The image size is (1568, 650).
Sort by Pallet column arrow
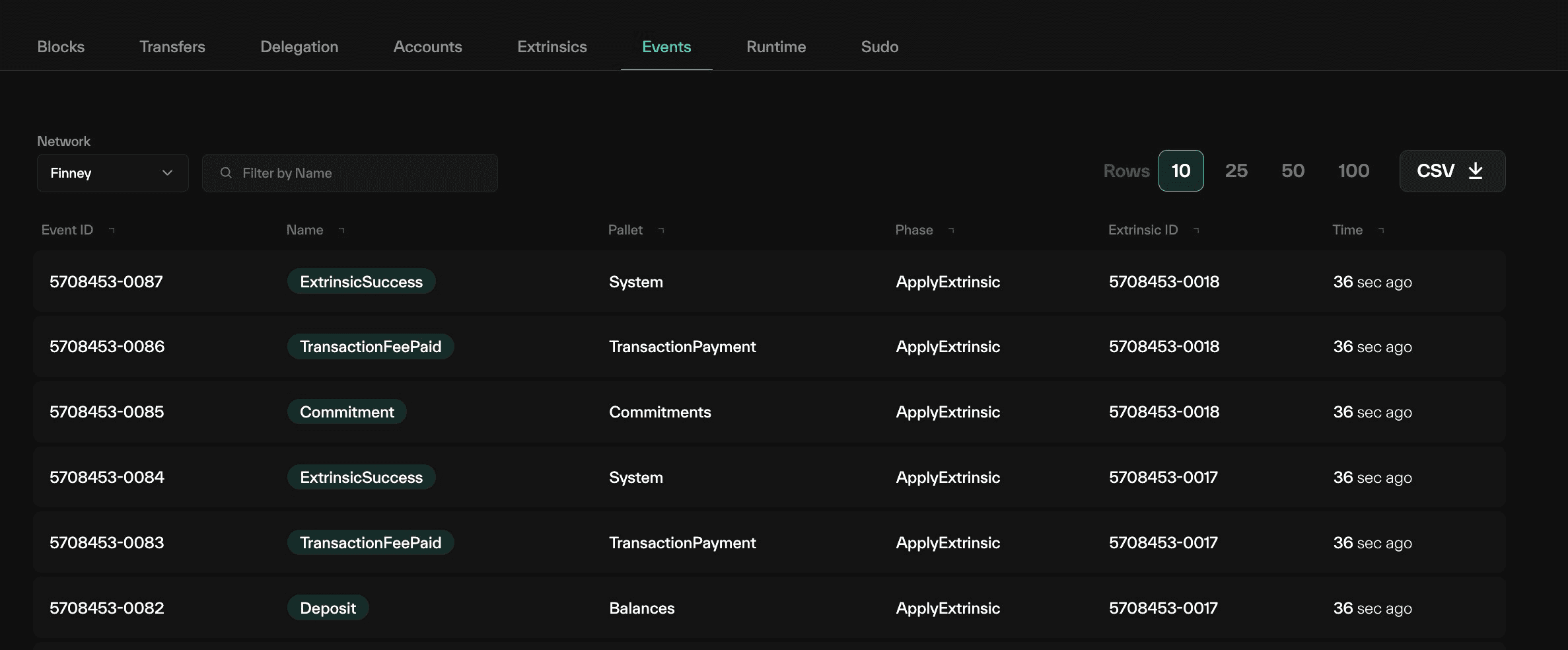(x=661, y=230)
